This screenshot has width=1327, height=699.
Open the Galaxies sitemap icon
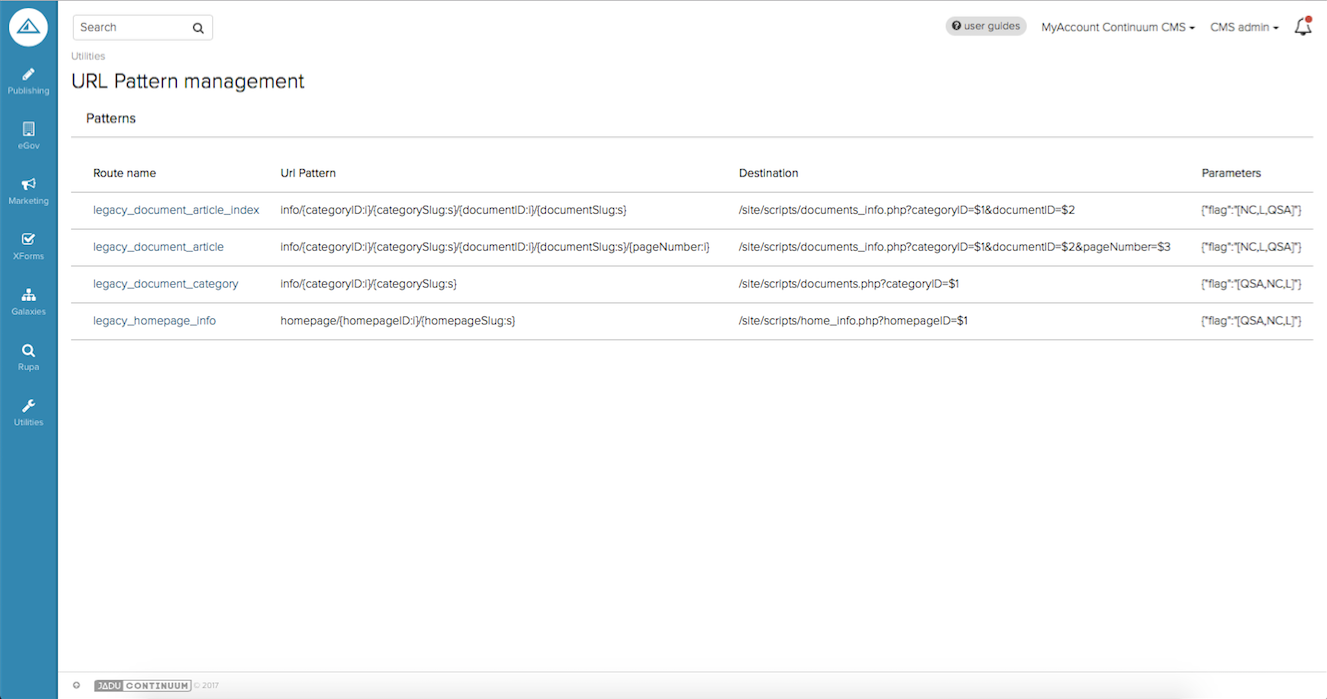[28, 296]
